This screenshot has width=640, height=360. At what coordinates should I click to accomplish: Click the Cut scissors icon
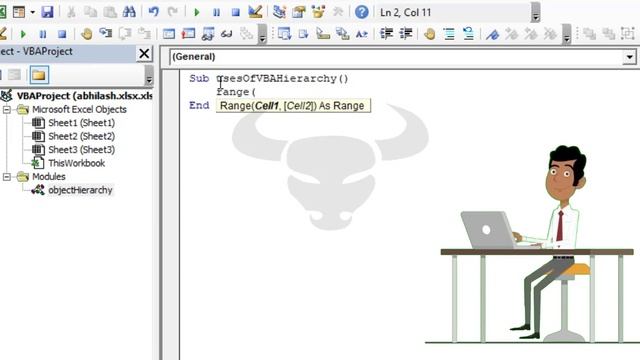tap(71, 12)
